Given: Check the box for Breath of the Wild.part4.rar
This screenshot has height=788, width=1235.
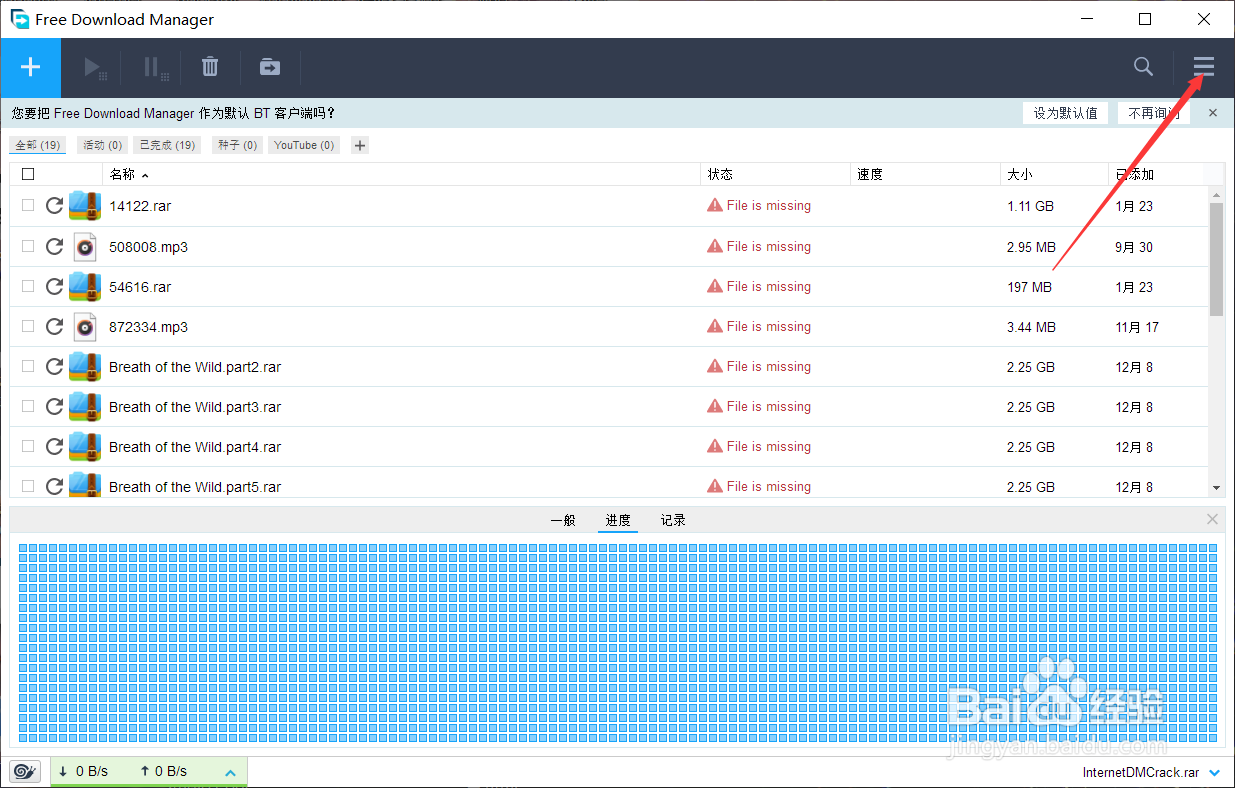Looking at the screenshot, I should pyautogui.click(x=28, y=445).
